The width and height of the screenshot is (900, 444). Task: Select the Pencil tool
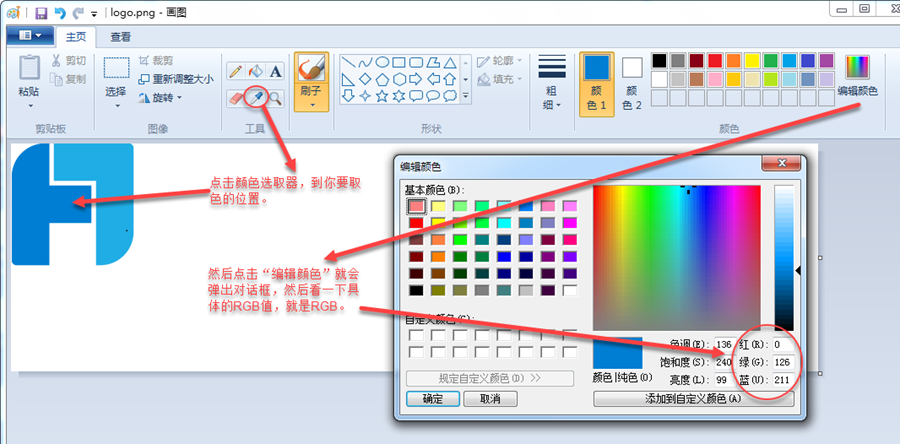[x=235, y=71]
